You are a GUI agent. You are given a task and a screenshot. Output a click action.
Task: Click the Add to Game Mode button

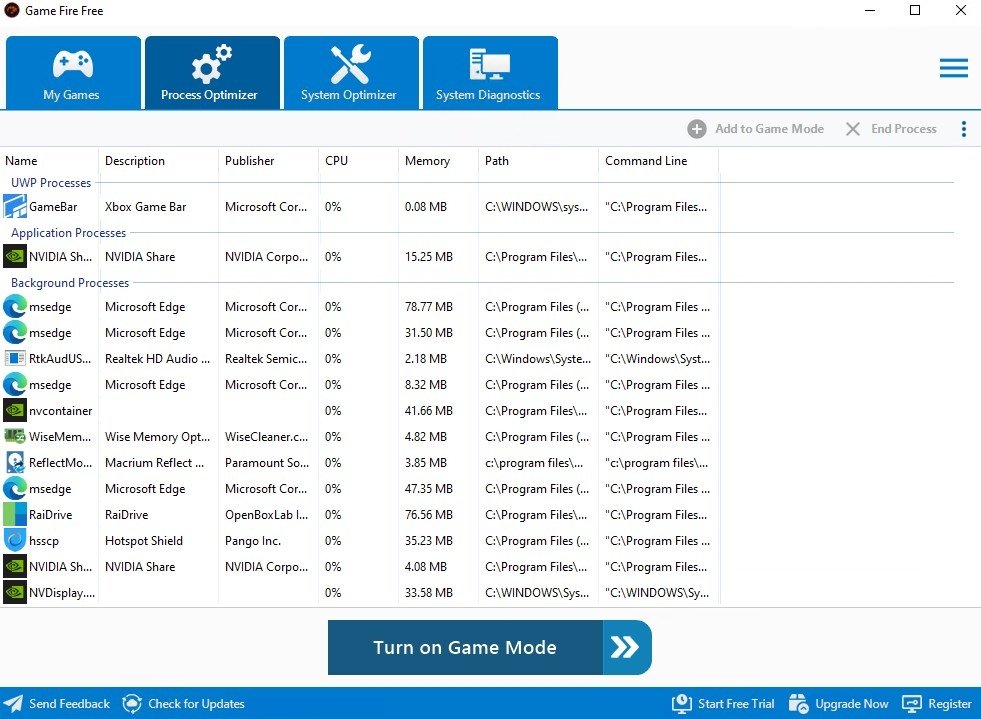pos(755,129)
